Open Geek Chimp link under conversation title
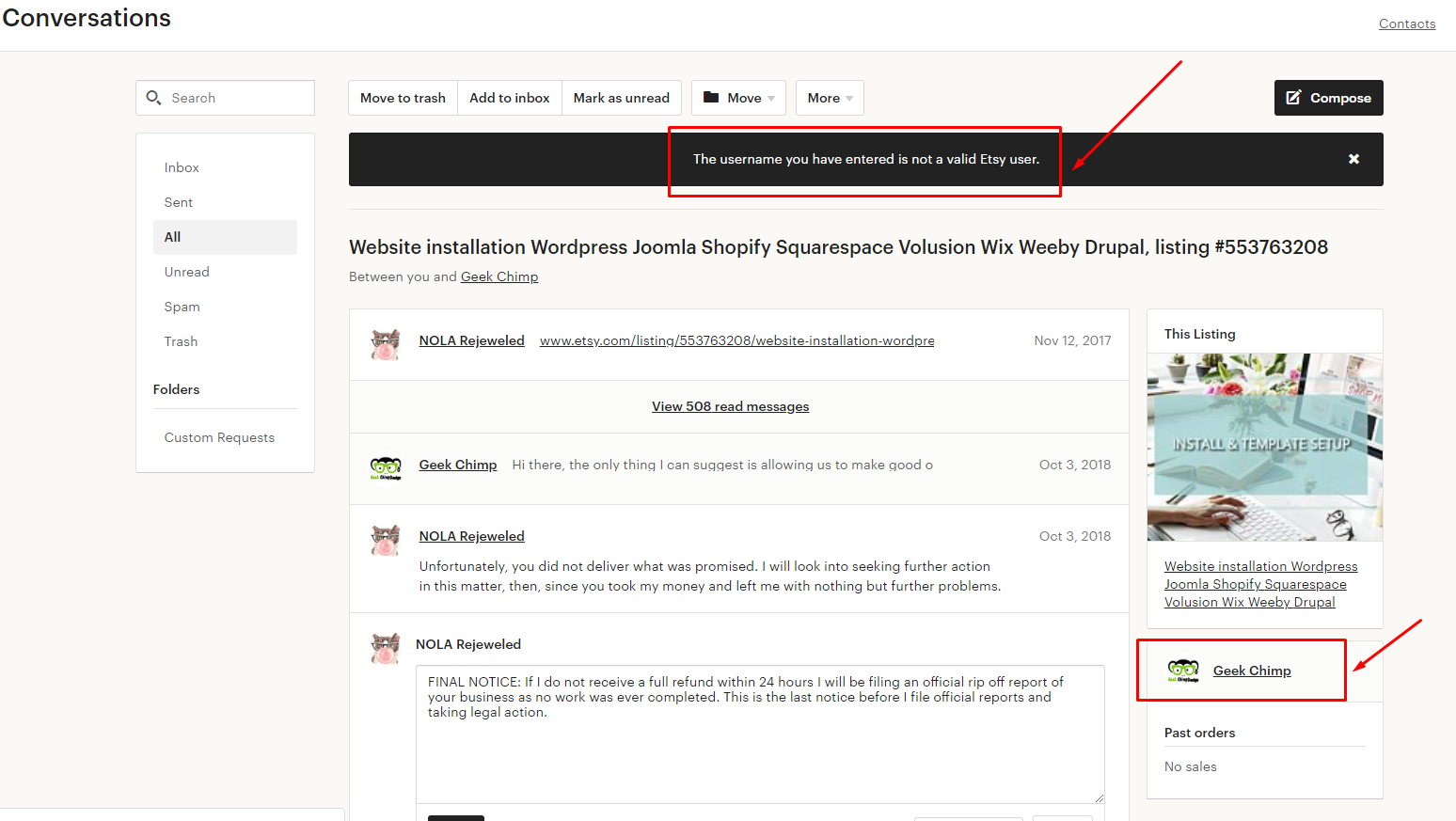This screenshot has width=1456, height=821. [499, 276]
